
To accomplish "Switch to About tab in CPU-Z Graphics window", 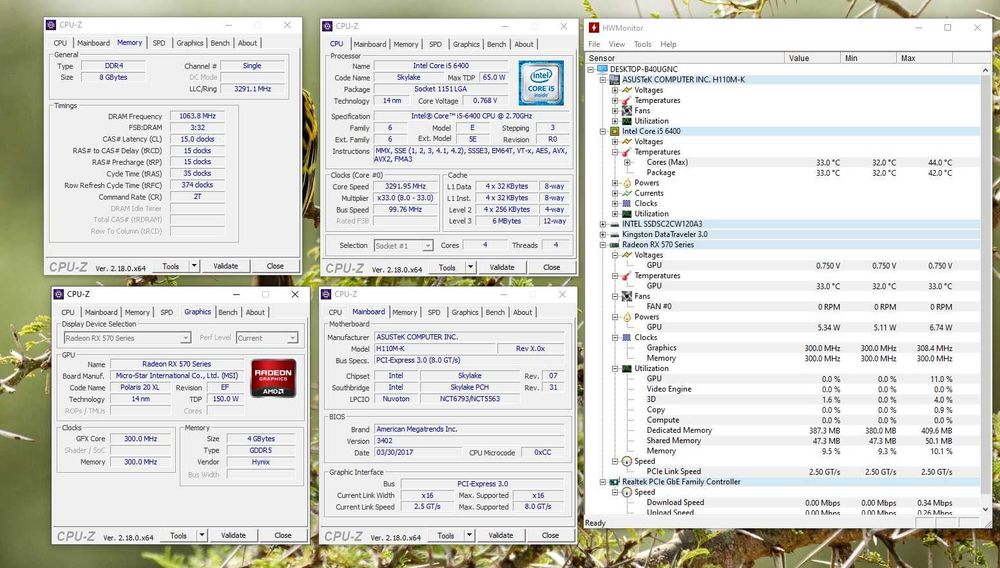I will [x=255, y=312].
